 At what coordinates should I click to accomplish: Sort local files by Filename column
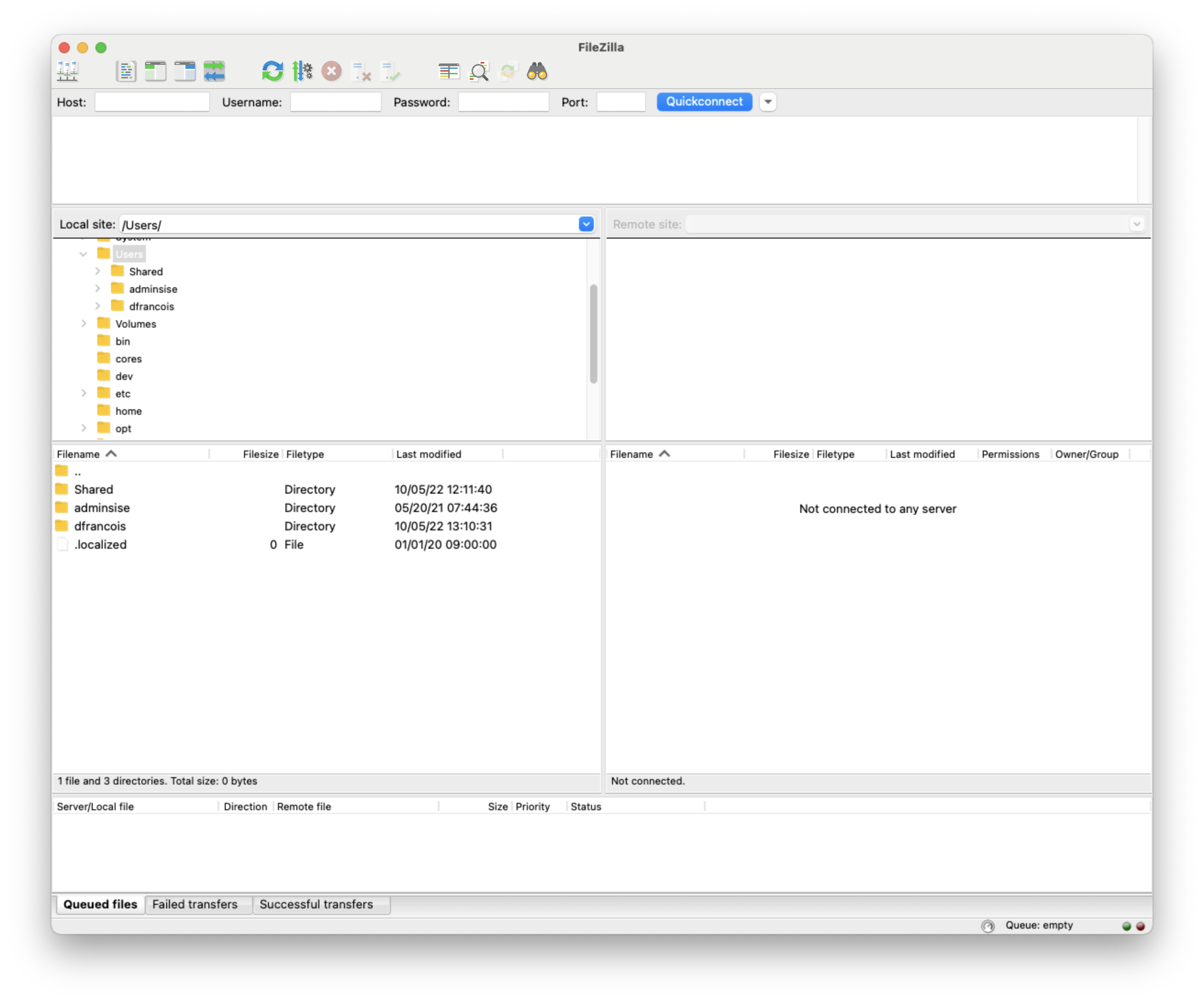click(131, 454)
